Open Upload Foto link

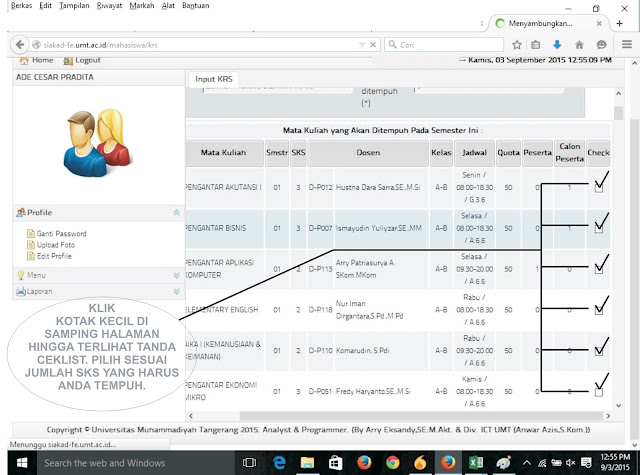pyautogui.click(x=56, y=245)
